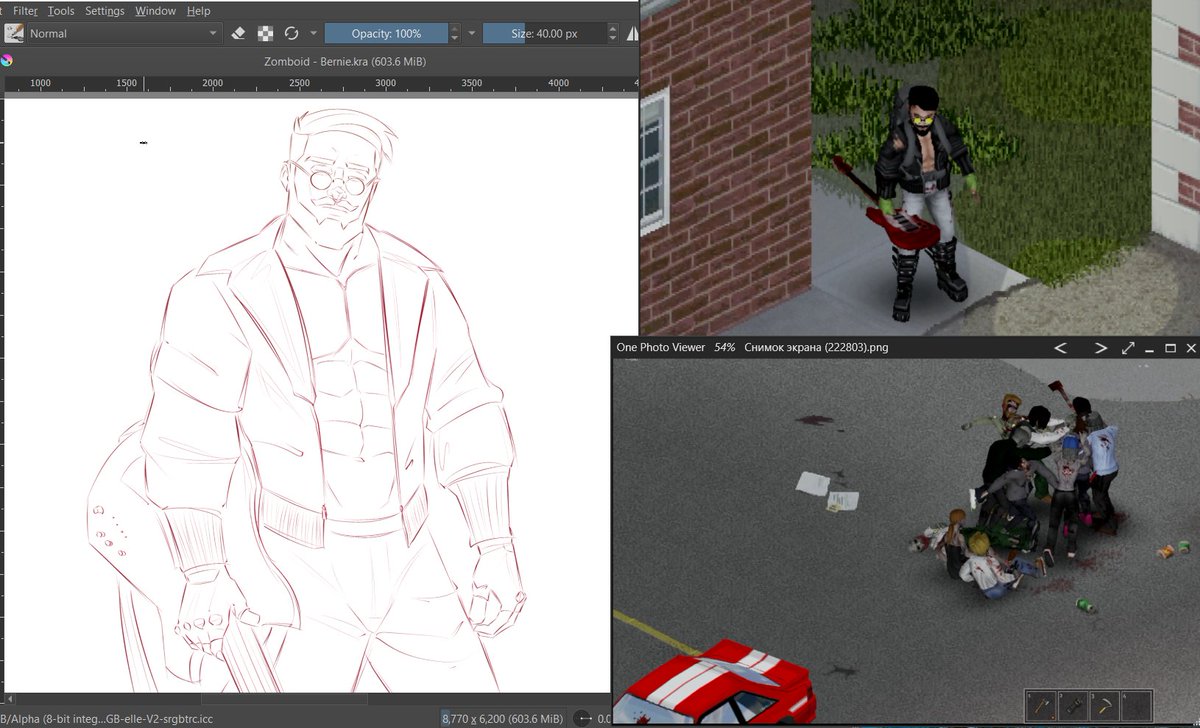This screenshot has width=1200, height=728.
Task: Open the Filter menu
Action: pos(25,11)
